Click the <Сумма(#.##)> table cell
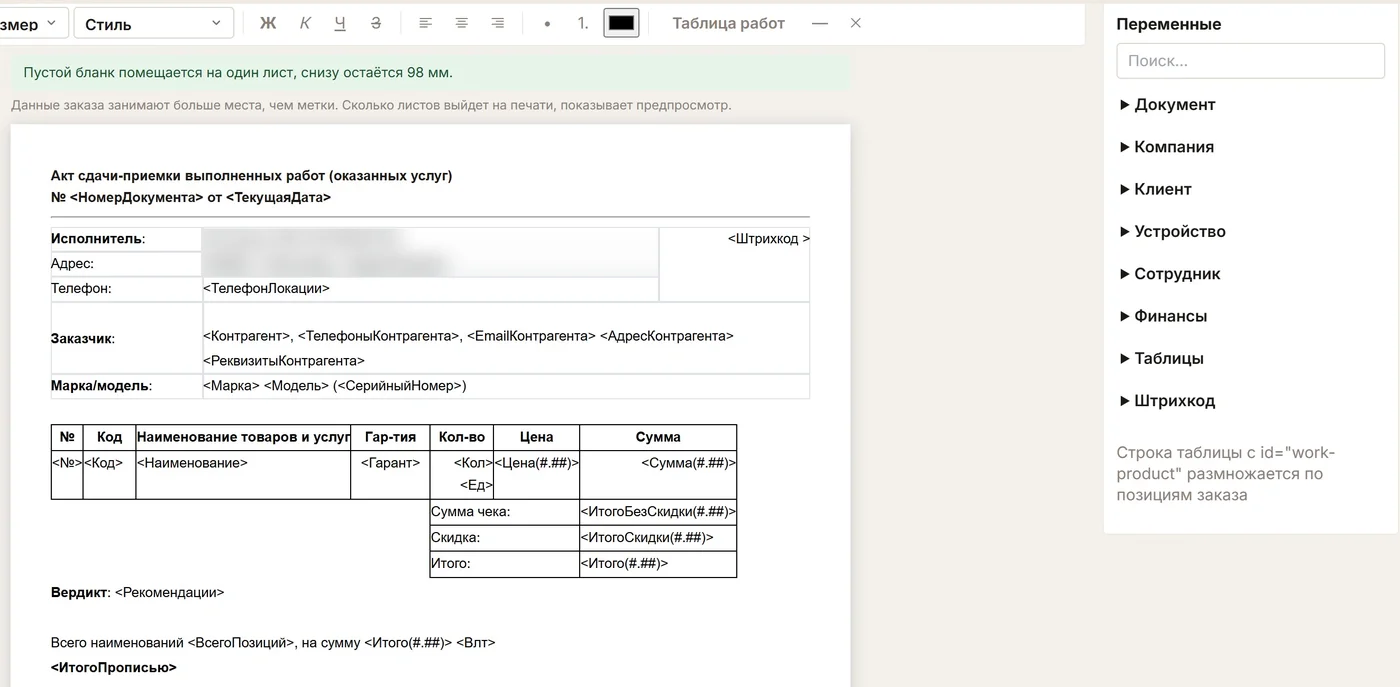 (x=658, y=475)
